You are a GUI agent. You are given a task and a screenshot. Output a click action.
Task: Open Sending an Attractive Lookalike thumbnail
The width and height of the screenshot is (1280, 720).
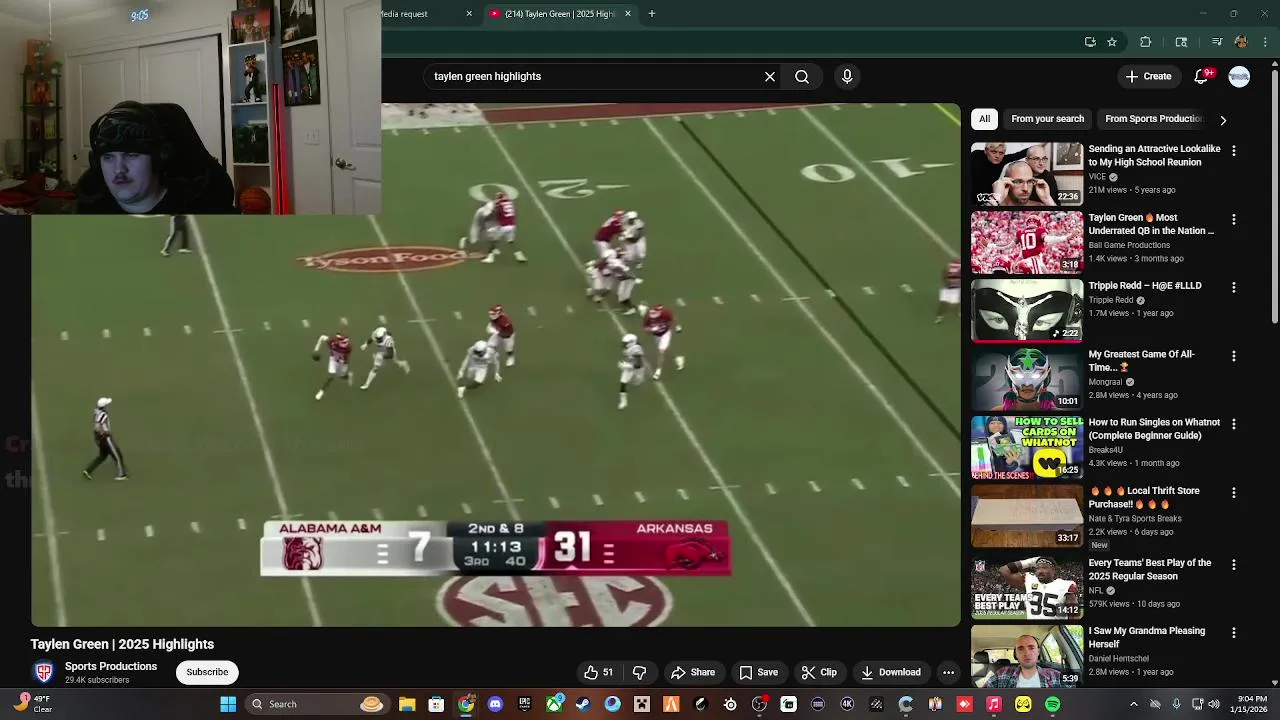[x=1027, y=174]
